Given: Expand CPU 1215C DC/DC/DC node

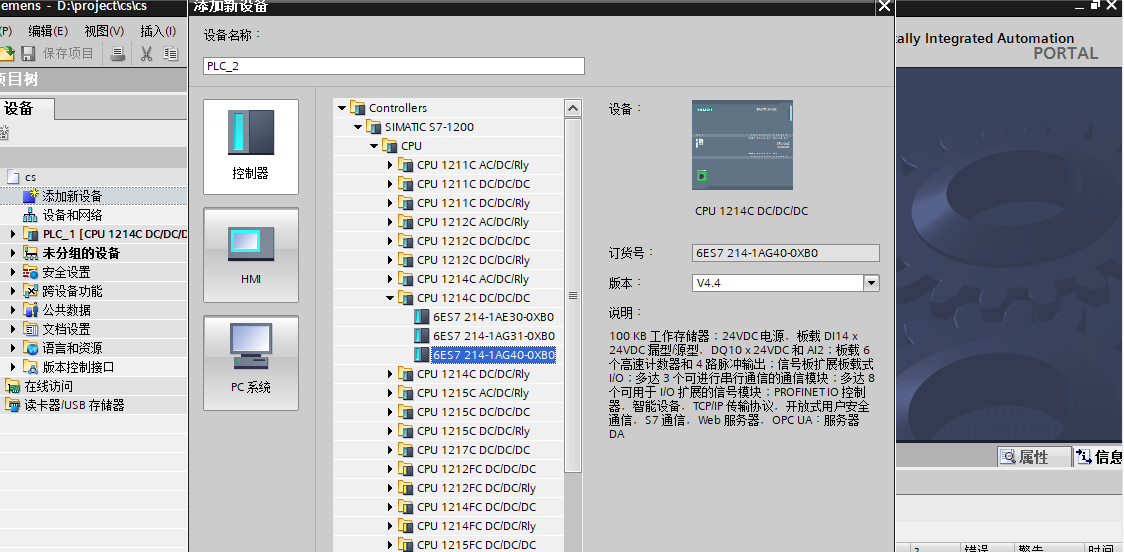Looking at the screenshot, I should click(390, 412).
